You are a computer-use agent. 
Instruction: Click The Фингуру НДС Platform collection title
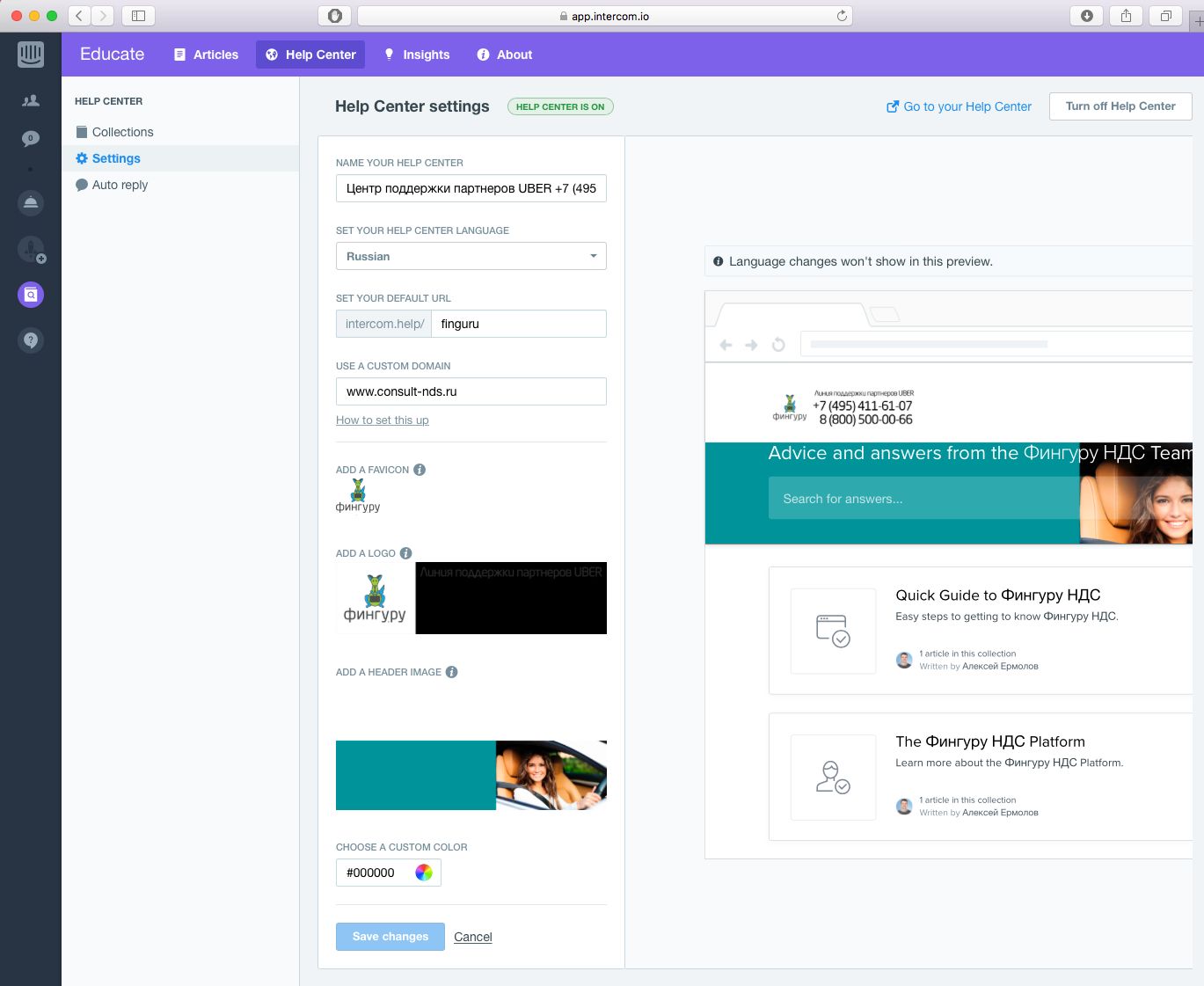point(990,741)
